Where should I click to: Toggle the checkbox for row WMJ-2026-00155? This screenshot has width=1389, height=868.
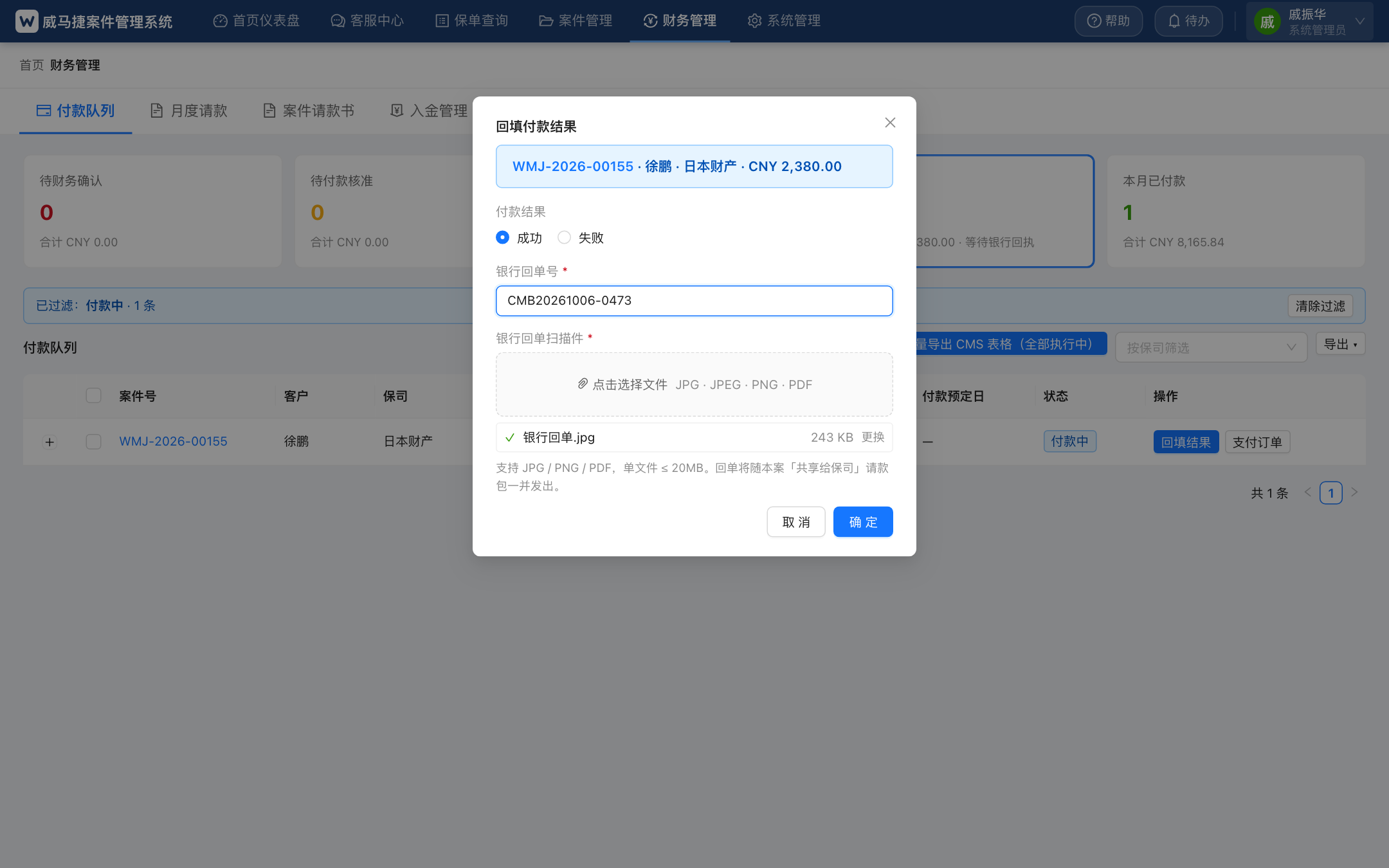point(94,442)
